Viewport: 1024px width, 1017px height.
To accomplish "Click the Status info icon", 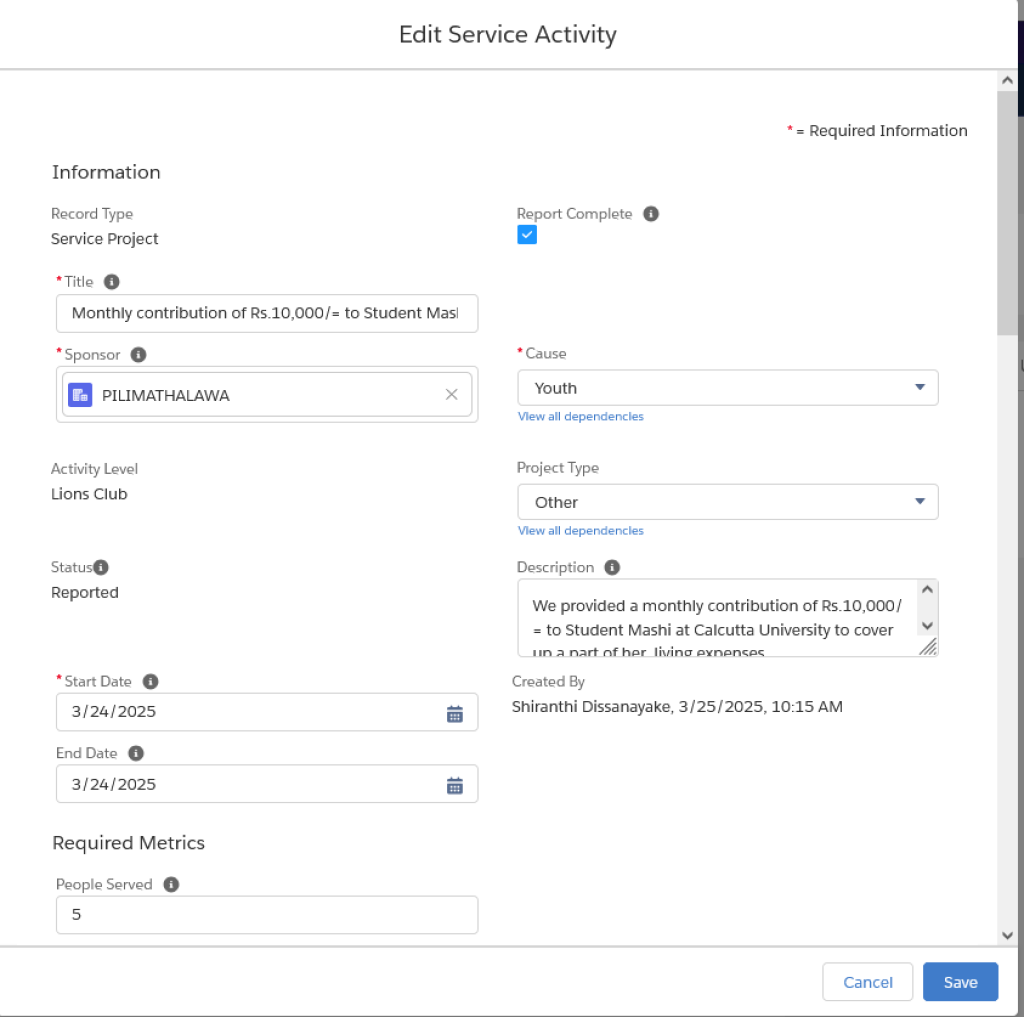I will (x=101, y=567).
